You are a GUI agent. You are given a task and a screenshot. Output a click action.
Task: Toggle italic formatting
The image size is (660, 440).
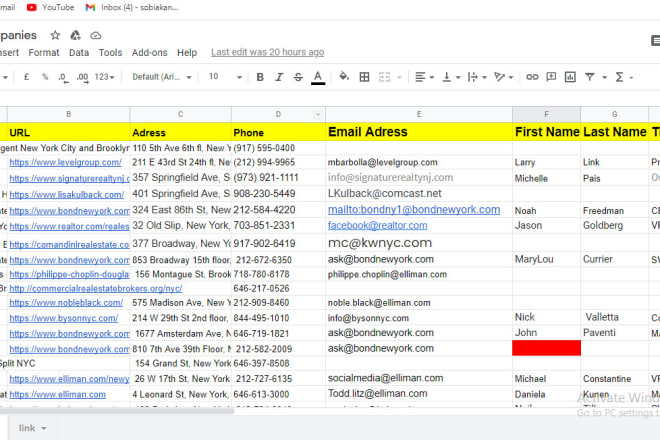pos(279,77)
